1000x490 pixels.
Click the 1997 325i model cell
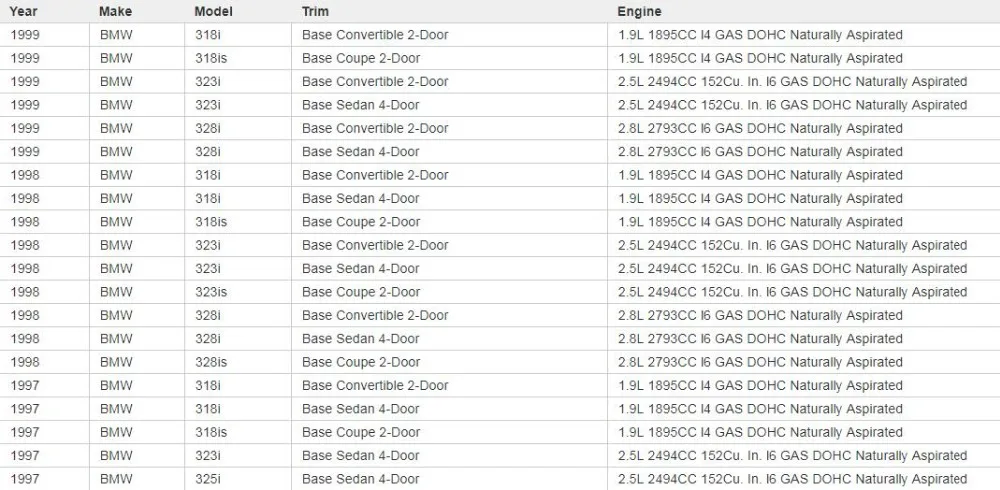208,479
